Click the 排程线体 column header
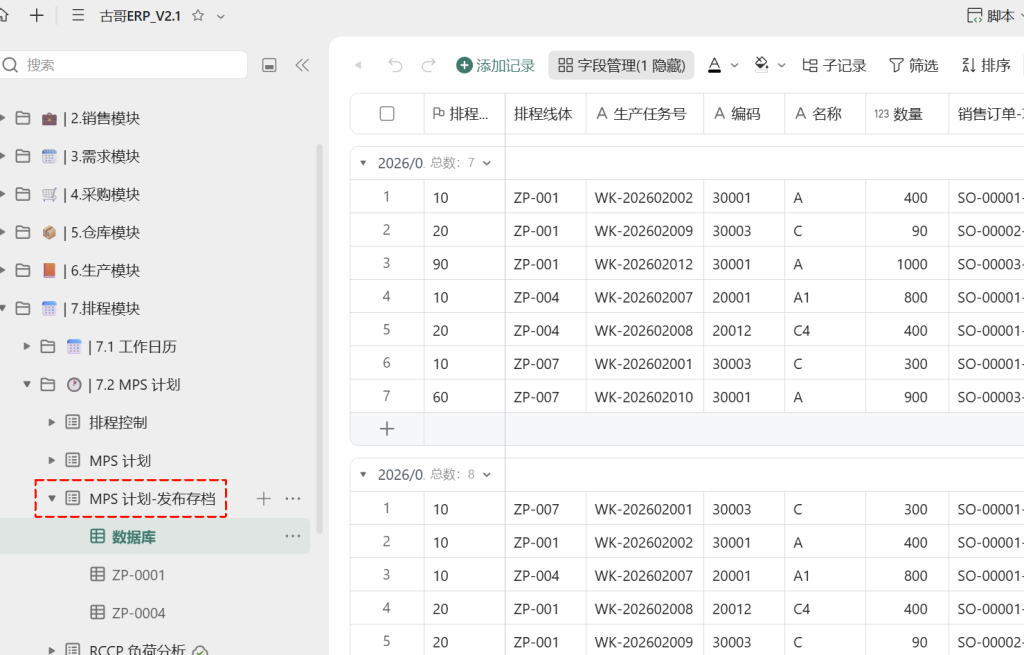The image size is (1024, 655). pos(545,114)
